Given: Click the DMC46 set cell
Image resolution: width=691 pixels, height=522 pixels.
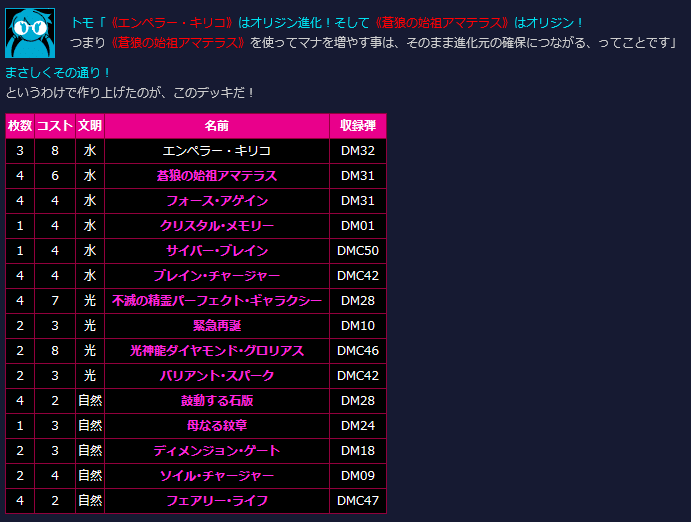Looking at the screenshot, I should pyautogui.click(x=358, y=351).
